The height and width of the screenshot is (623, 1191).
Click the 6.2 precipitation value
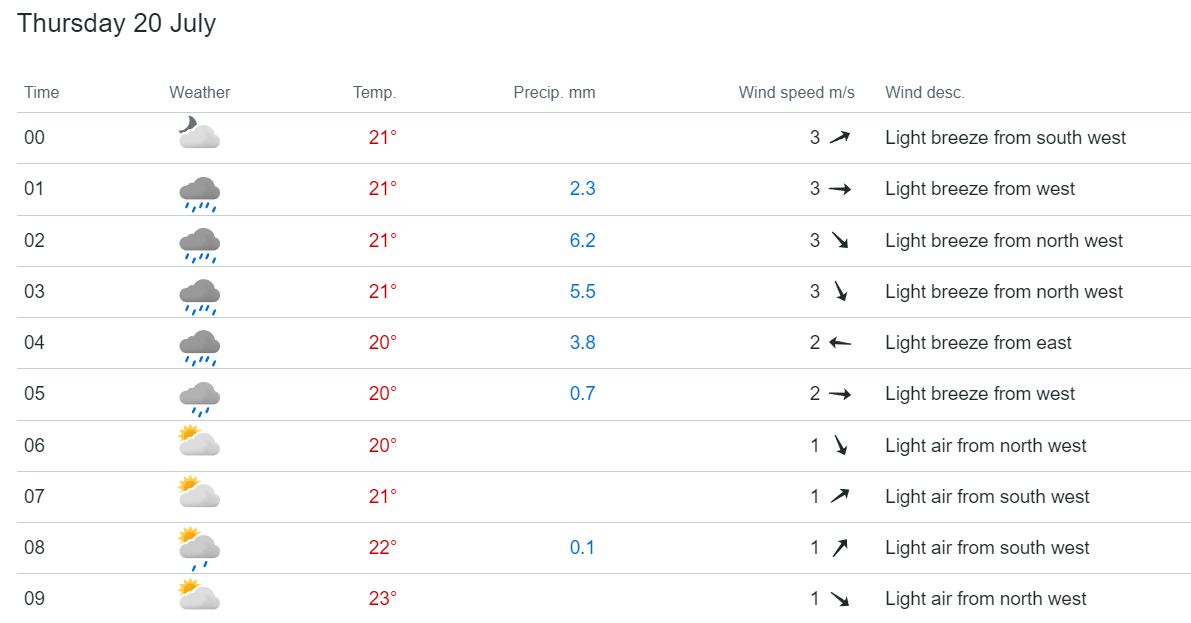(583, 241)
